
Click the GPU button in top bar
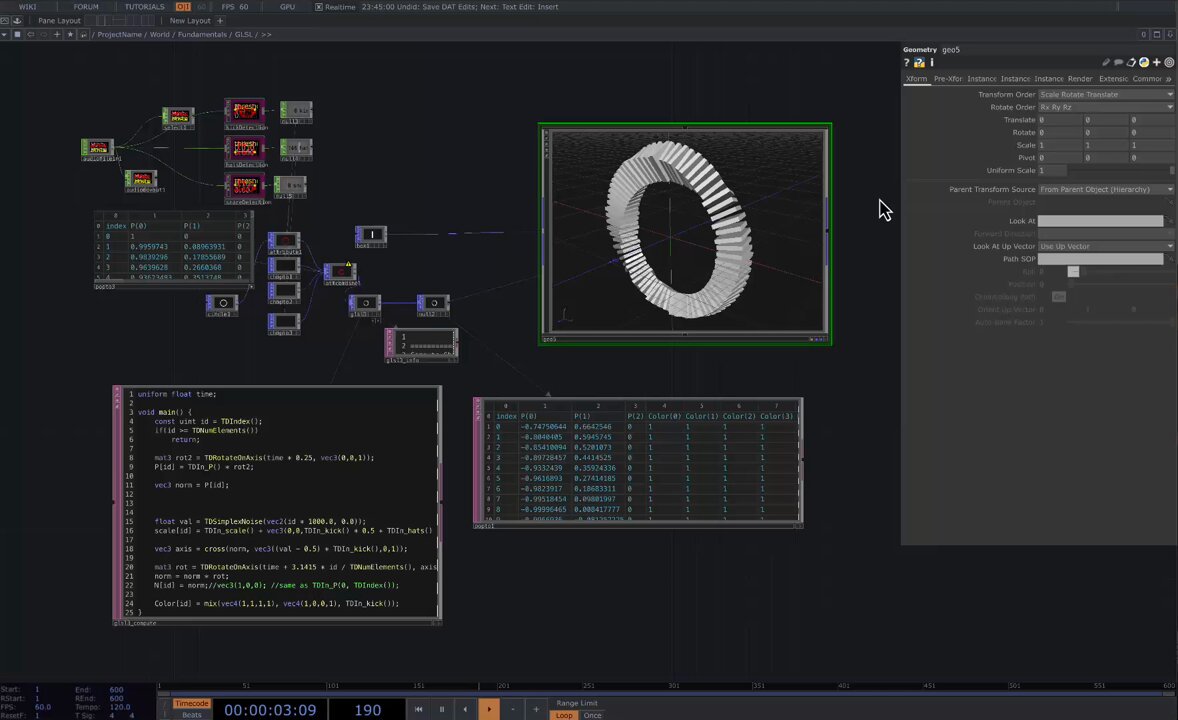point(287,7)
